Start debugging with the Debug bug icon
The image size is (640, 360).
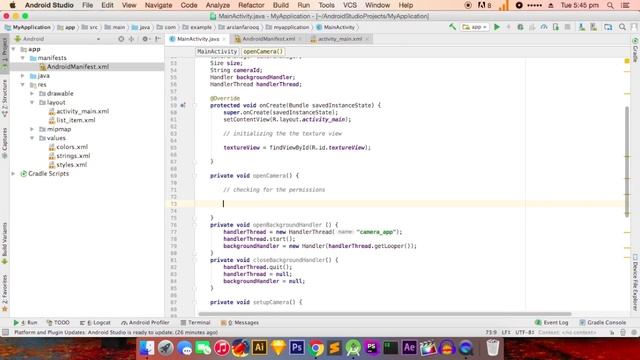pyautogui.click(x=520, y=27)
